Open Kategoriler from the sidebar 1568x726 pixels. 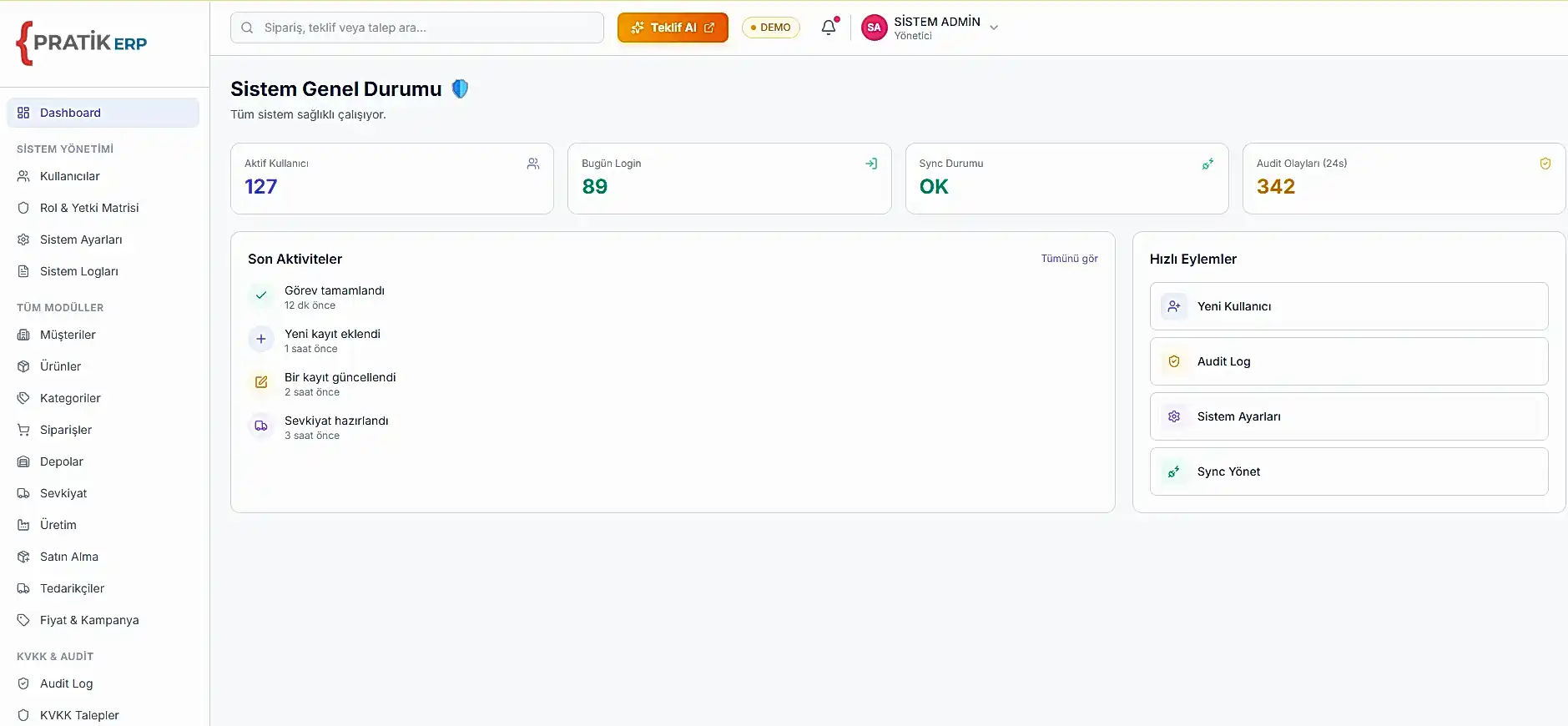[103, 398]
